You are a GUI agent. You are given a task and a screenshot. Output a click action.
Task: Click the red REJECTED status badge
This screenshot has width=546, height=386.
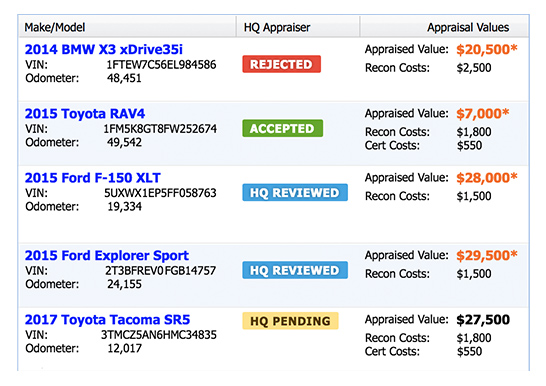pos(281,64)
